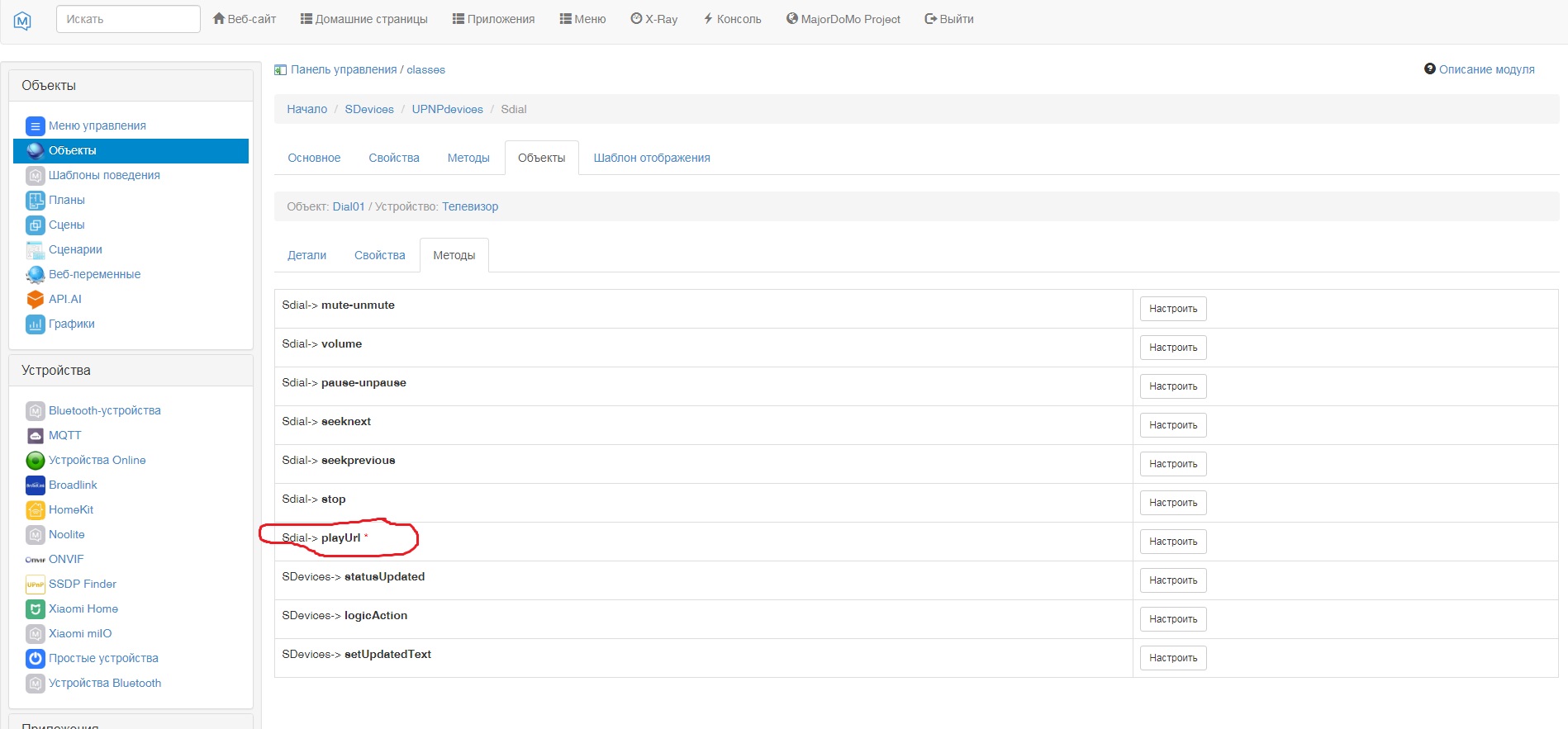Click the SSDP Finder icon
The height and width of the screenshot is (729, 1568).
tap(35, 585)
